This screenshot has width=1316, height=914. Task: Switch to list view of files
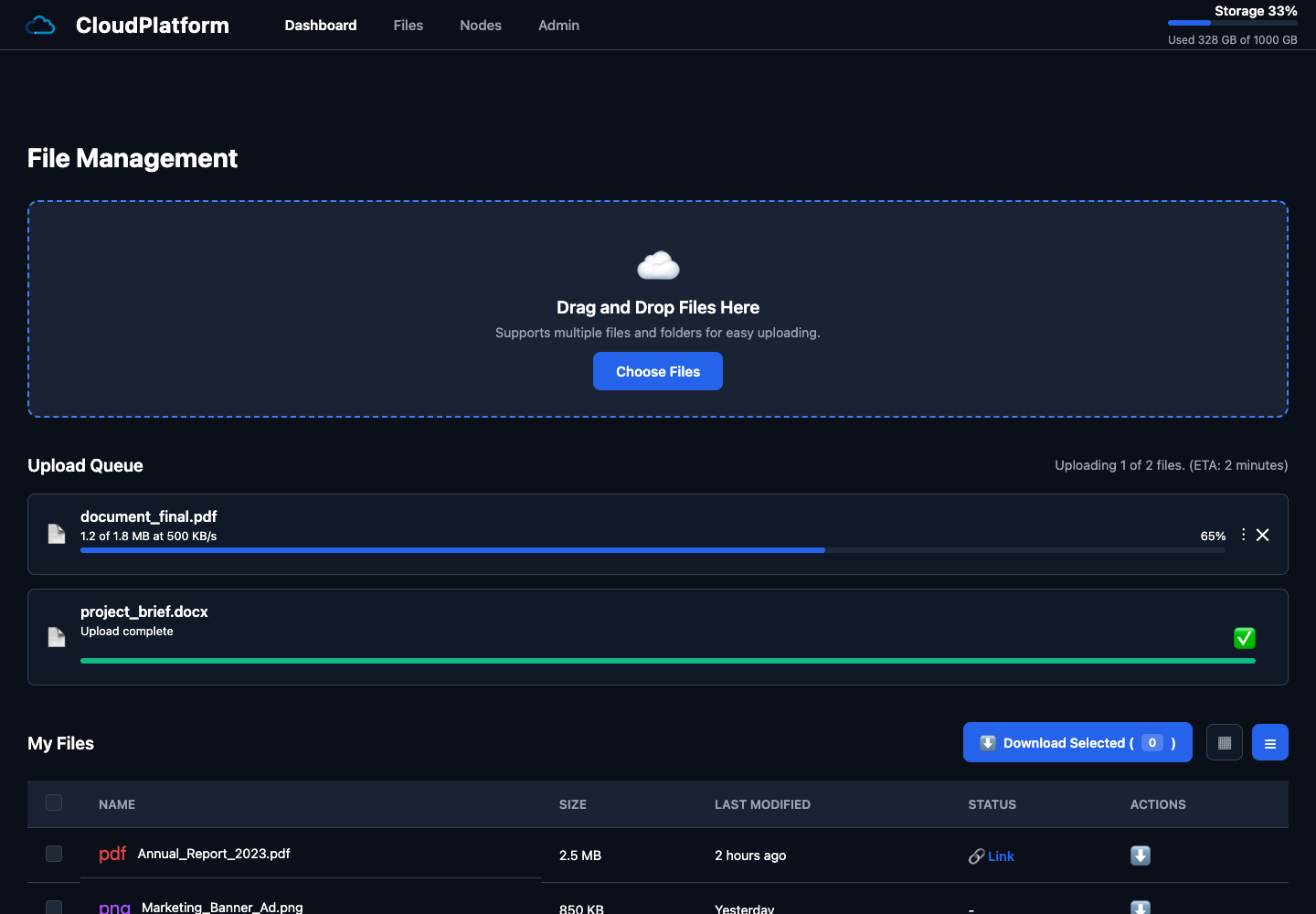click(1270, 742)
